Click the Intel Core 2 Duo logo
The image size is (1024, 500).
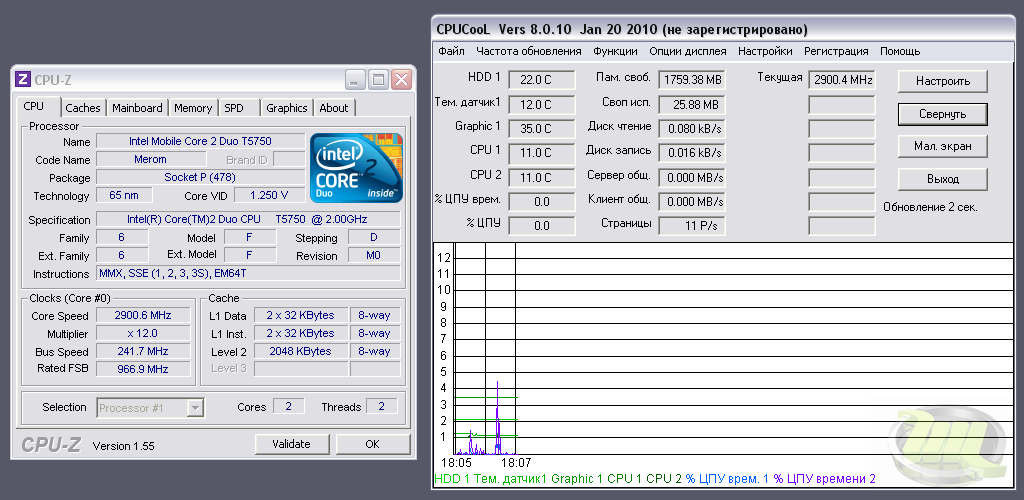[x=356, y=168]
